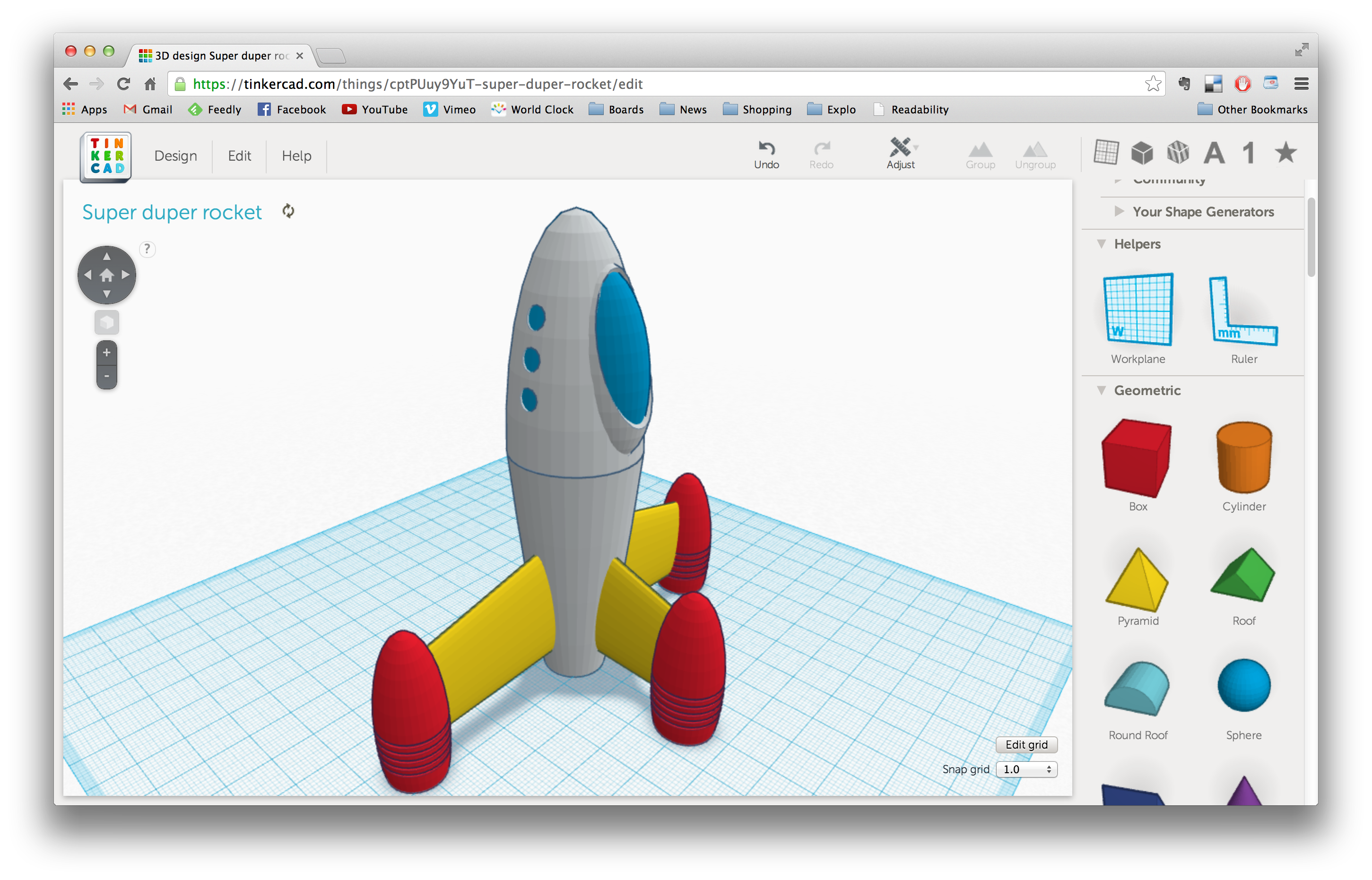The height and width of the screenshot is (880, 1372).
Task: Select the Workplane helper
Action: click(1137, 311)
